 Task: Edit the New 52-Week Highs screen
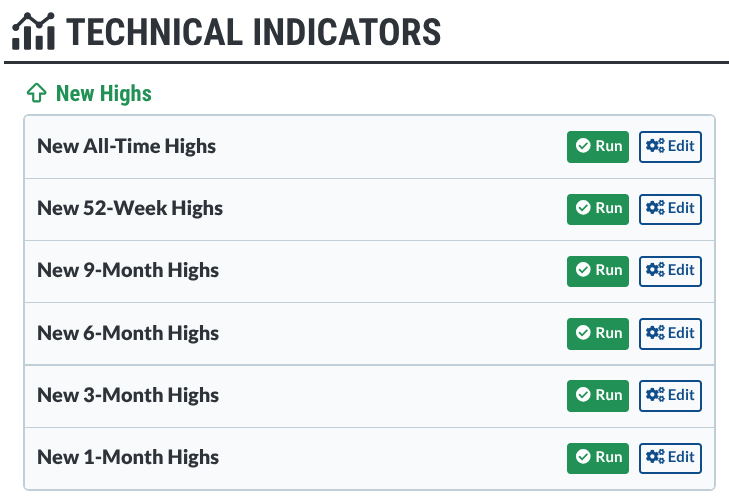[x=670, y=208]
